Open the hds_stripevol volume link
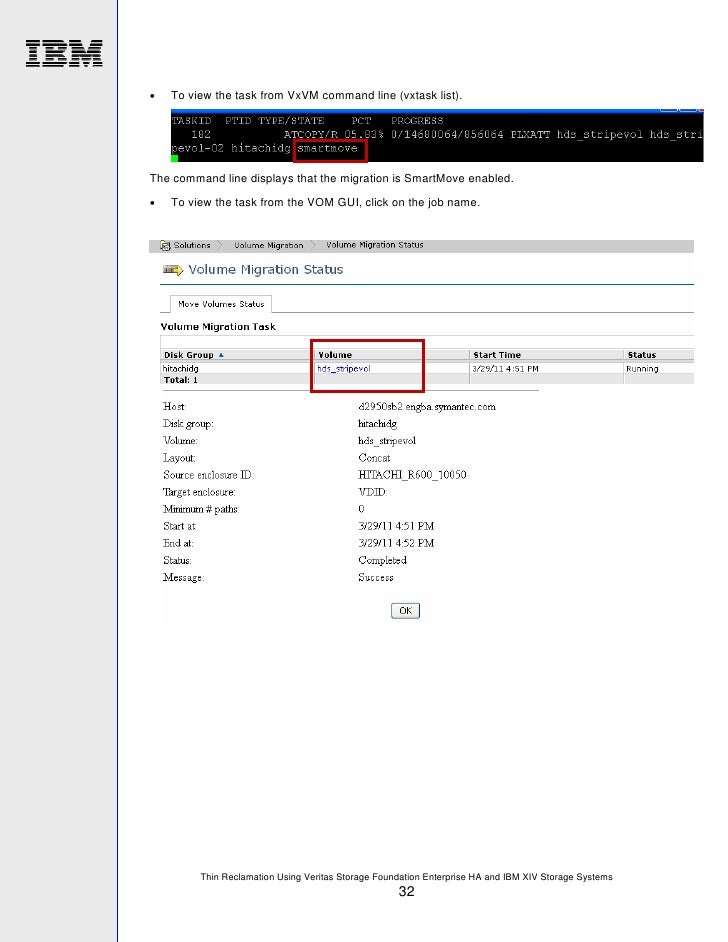The width and height of the screenshot is (728, 942). coord(344,368)
